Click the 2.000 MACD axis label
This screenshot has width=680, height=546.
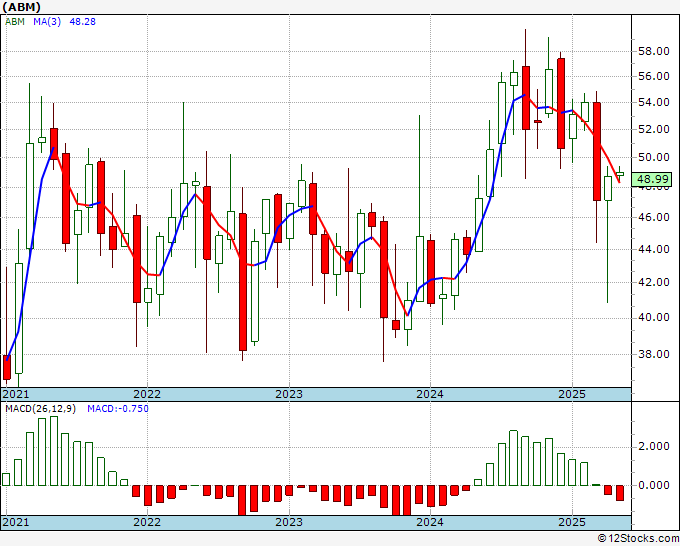(654, 447)
